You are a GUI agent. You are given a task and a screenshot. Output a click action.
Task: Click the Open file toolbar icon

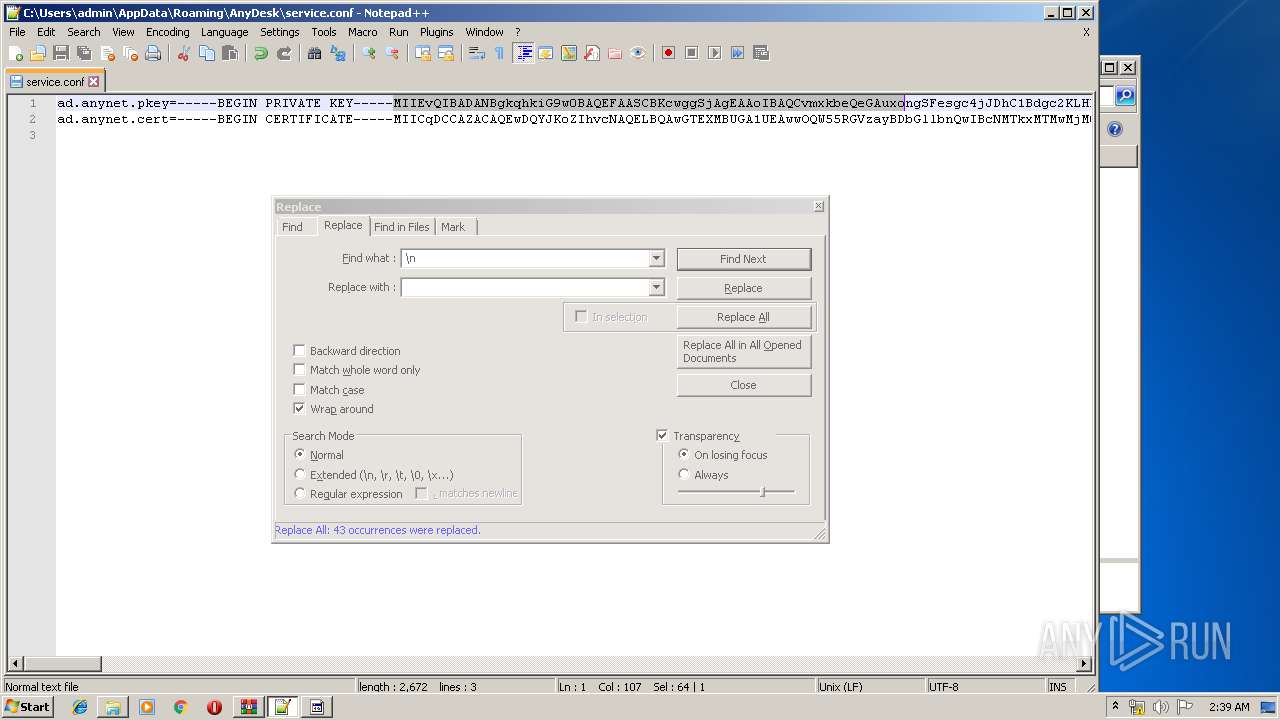click(x=38, y=53)
